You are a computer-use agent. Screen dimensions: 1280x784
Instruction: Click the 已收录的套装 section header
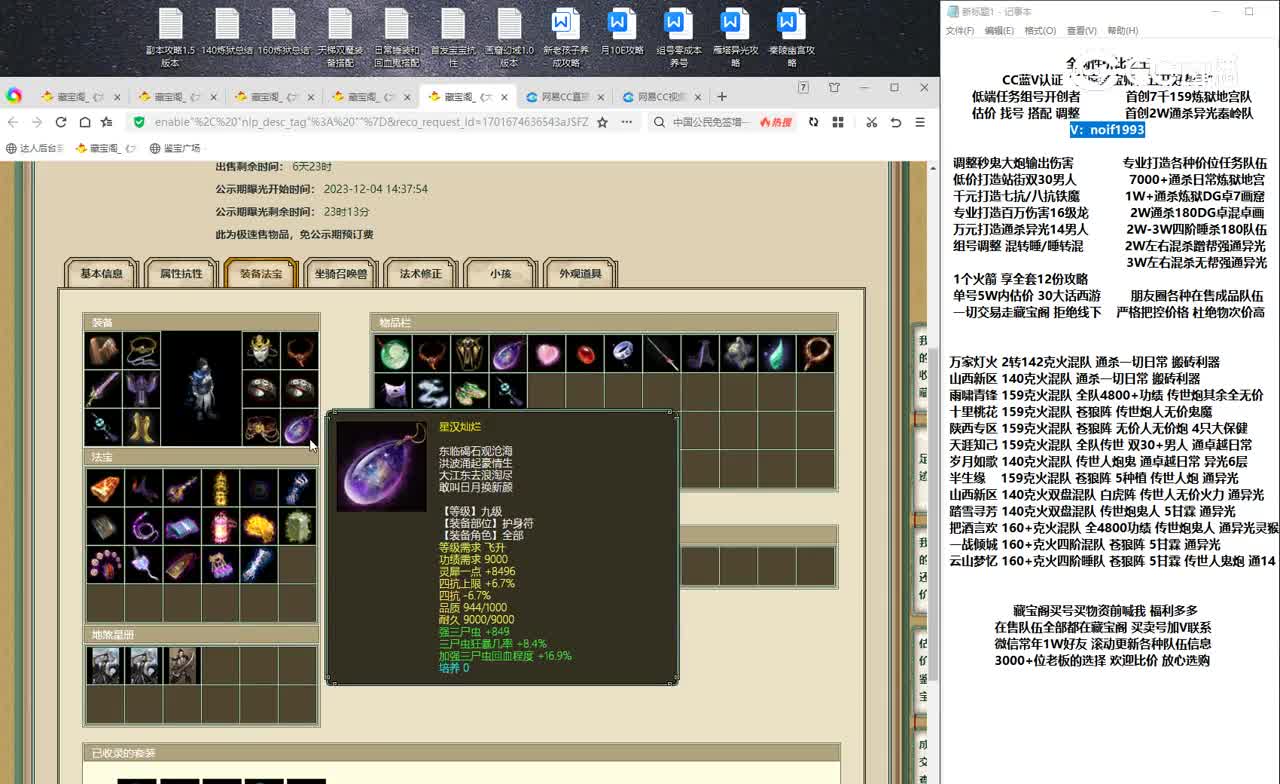click(460, 753)
